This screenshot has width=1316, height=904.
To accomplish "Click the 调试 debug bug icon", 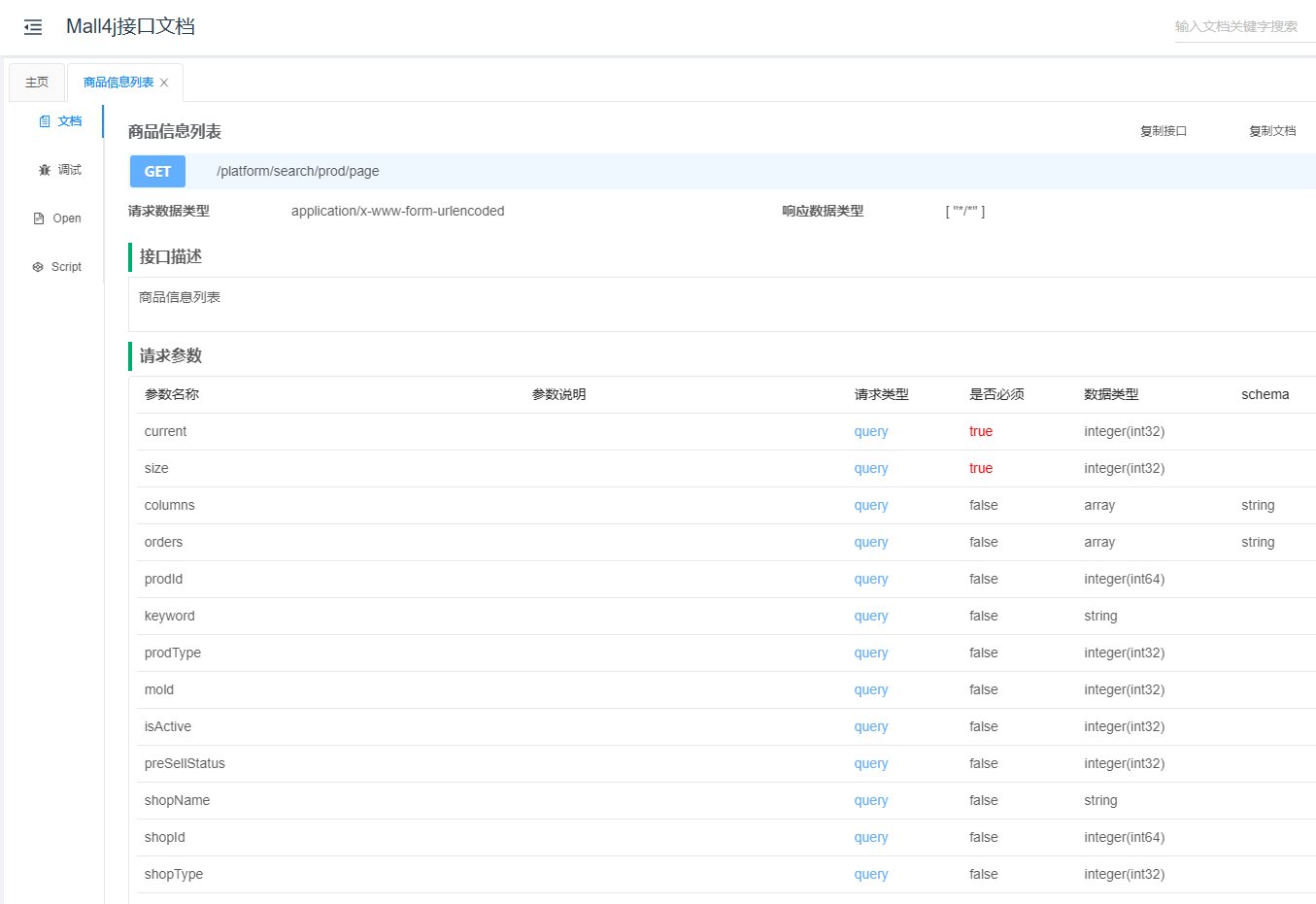I will point(45,170).
